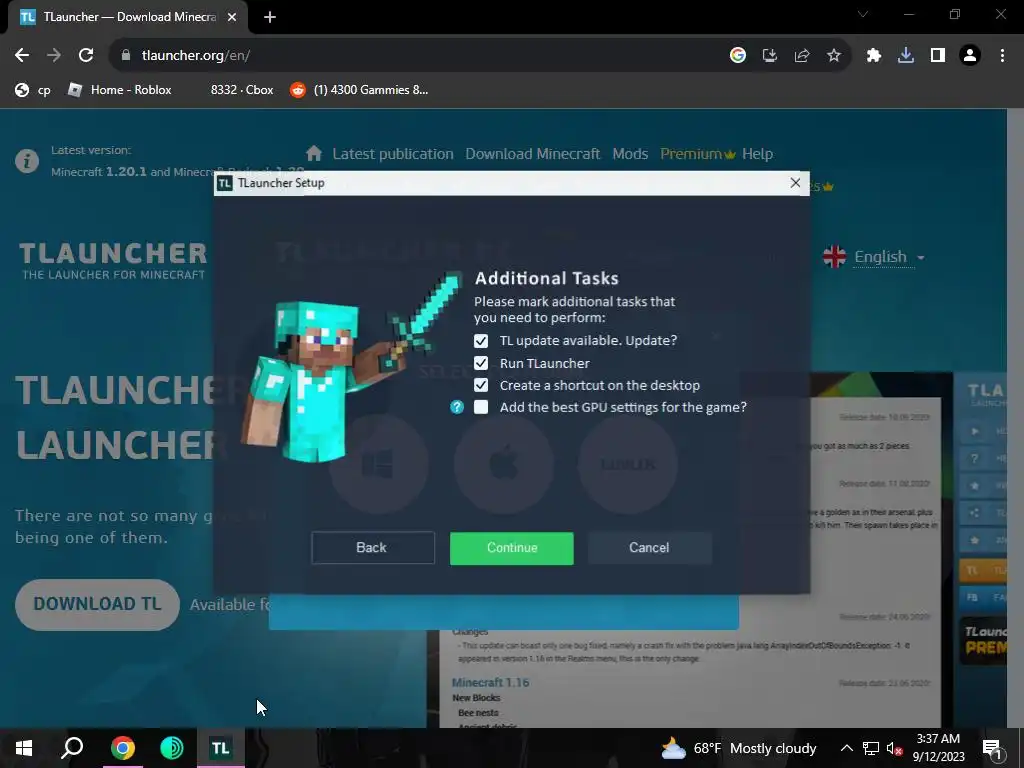Click the green Continue button
The height and width of the screenshot is (768, 1024).
point(511,548)
